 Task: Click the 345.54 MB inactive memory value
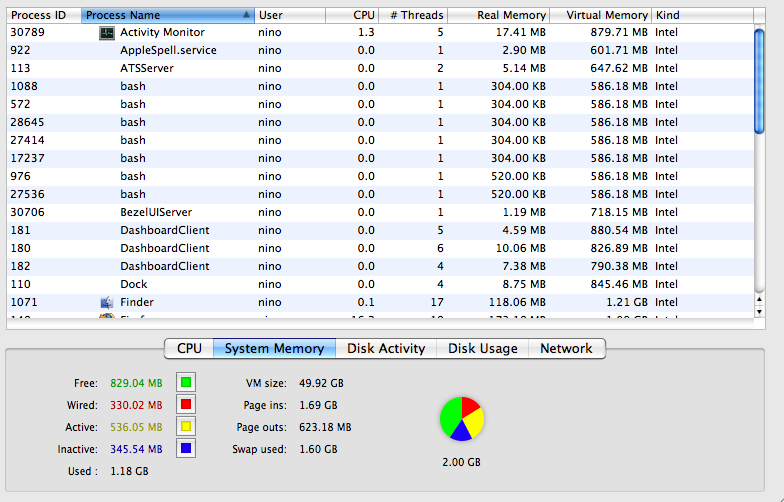click(x=136, y=449)
